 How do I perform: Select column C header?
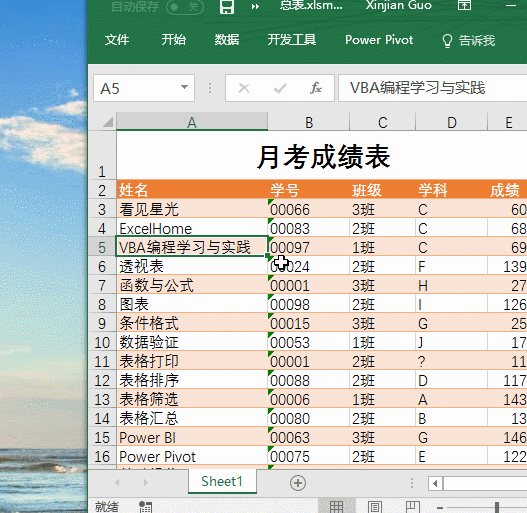click(x=382, y=122)
